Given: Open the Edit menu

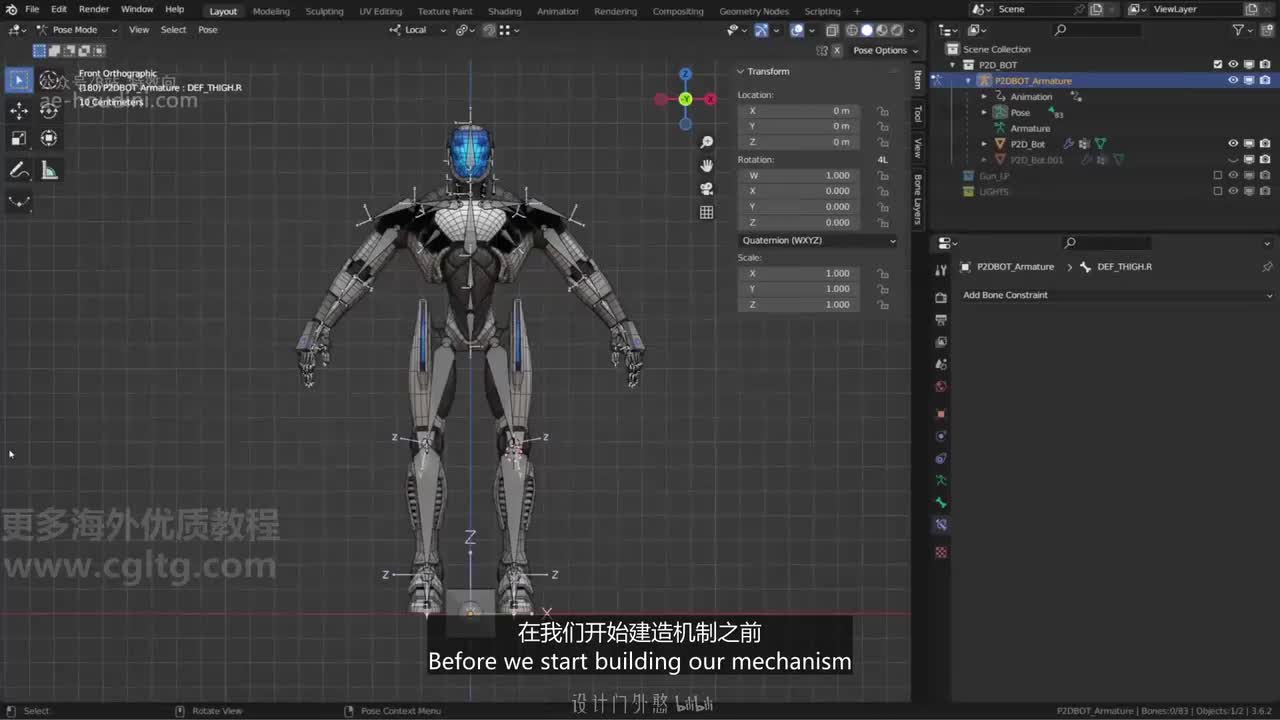Looking at the screenshot, I should point(59,9).
